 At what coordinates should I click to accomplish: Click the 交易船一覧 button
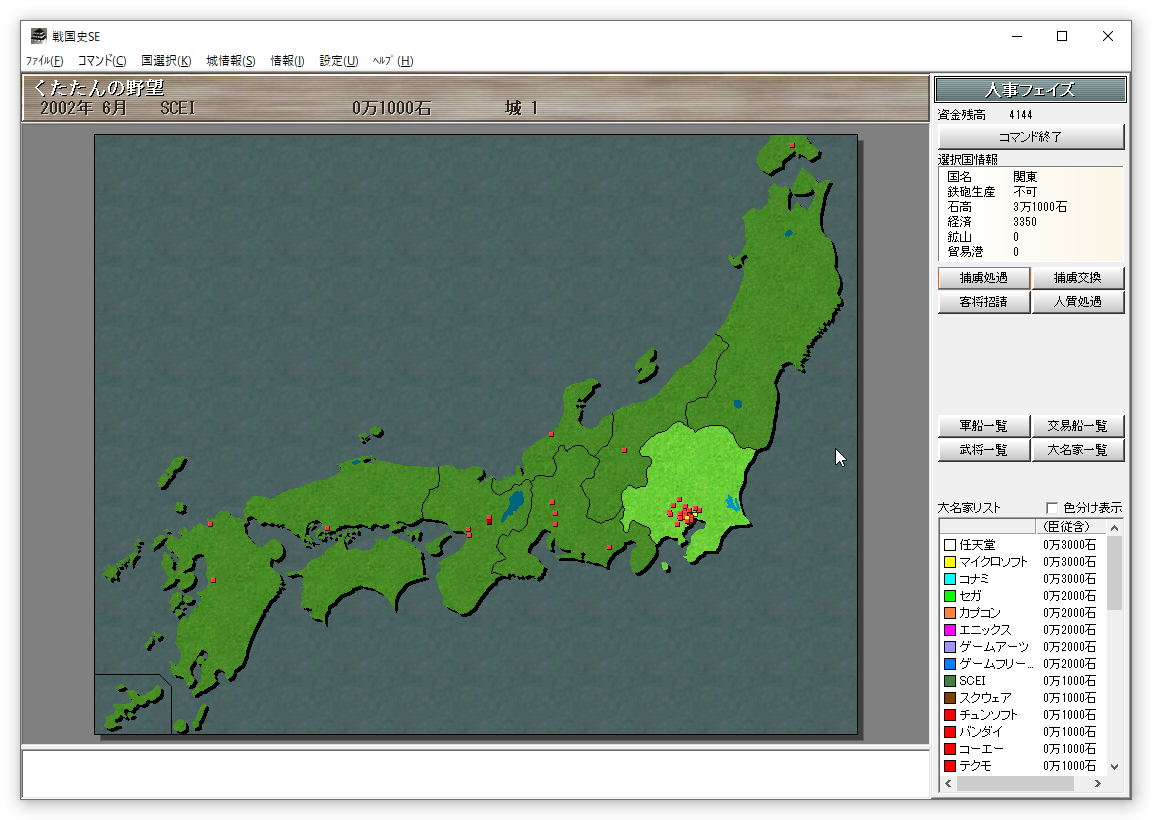point(1078,426)
